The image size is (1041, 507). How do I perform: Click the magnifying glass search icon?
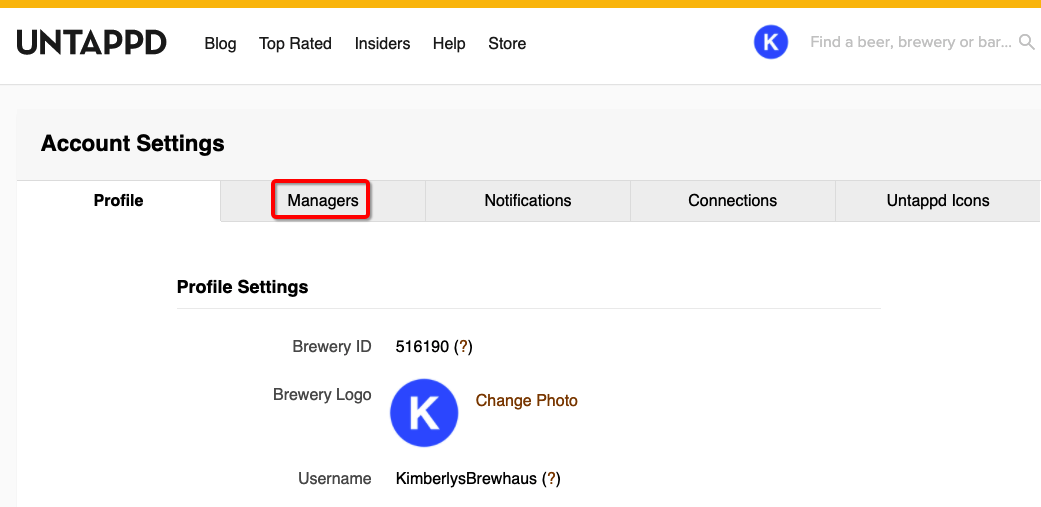1026,43
